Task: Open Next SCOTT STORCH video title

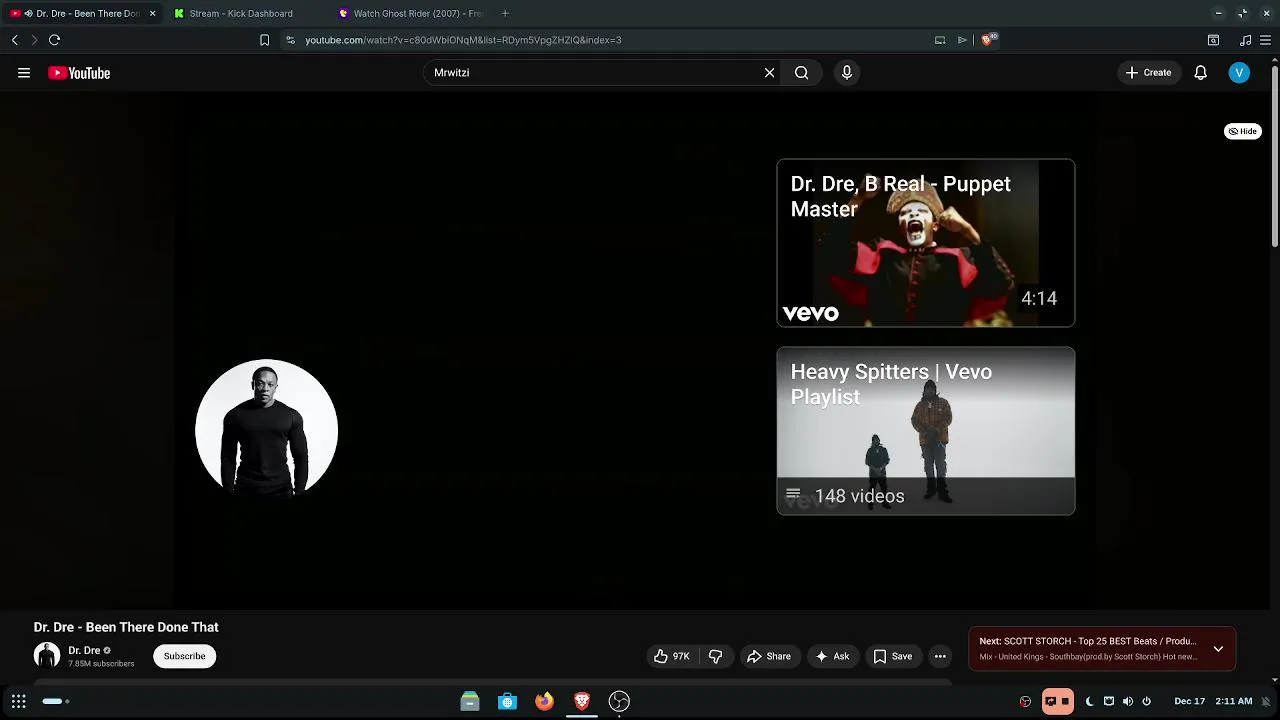Action: (1088, 641)
